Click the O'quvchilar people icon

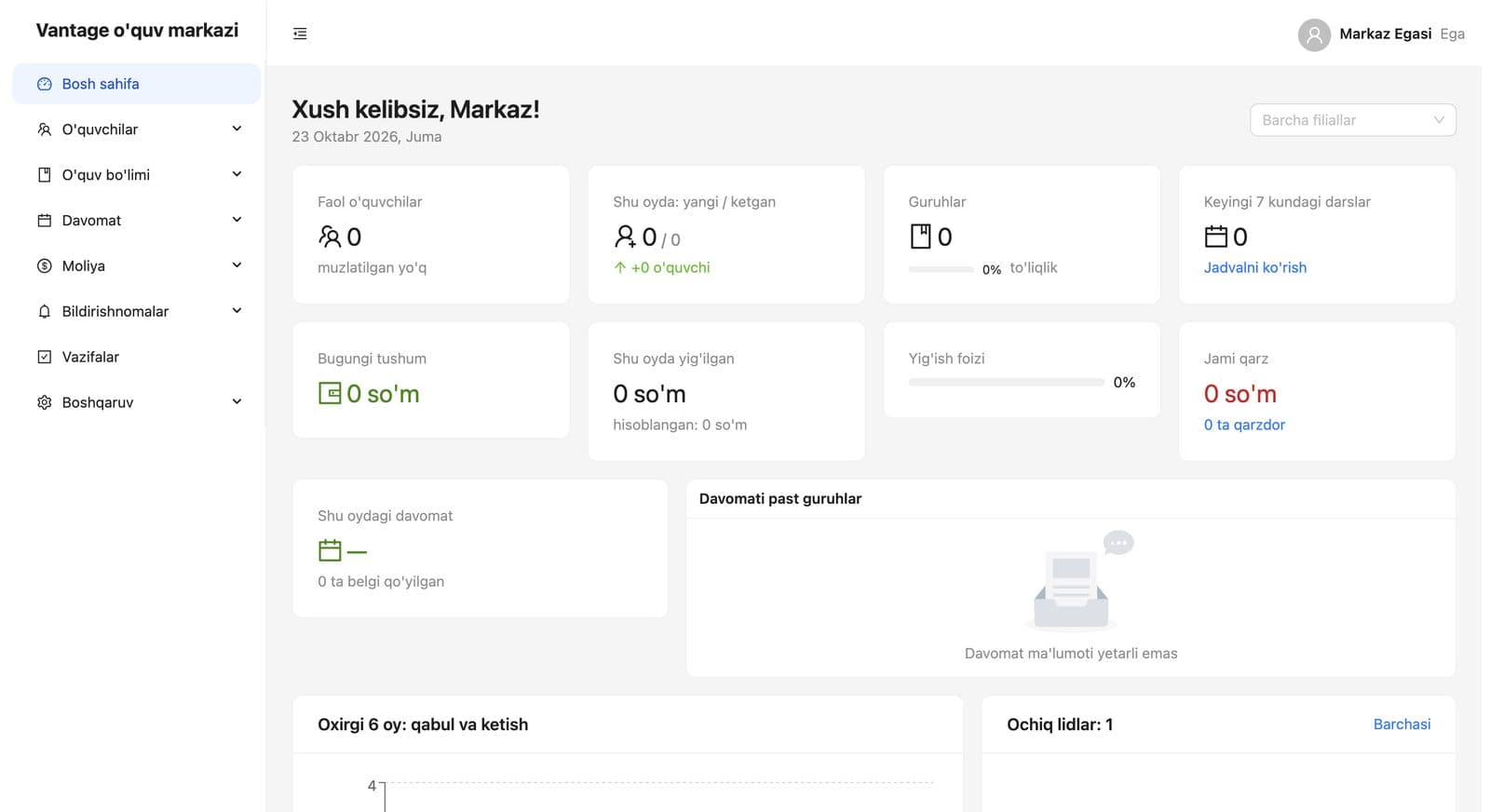point(44,129)
